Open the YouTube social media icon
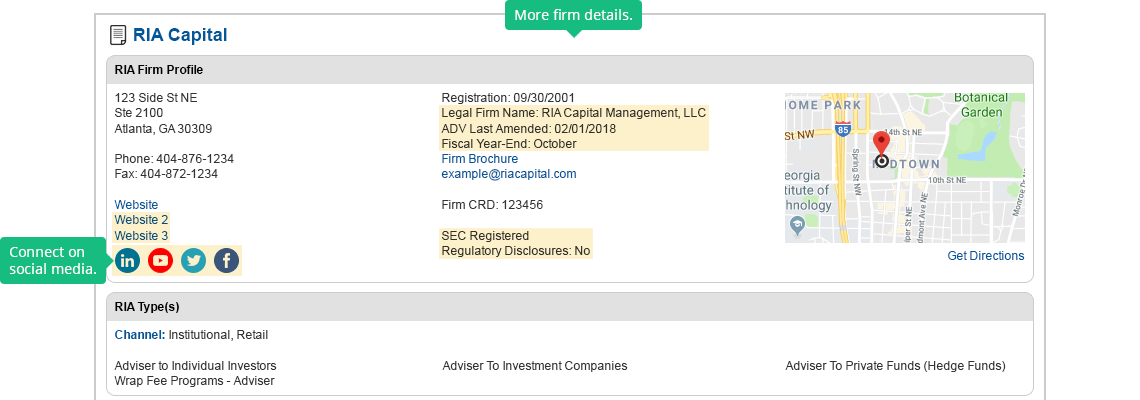This screenshot has height=400, width=1140. coord(160,261)
